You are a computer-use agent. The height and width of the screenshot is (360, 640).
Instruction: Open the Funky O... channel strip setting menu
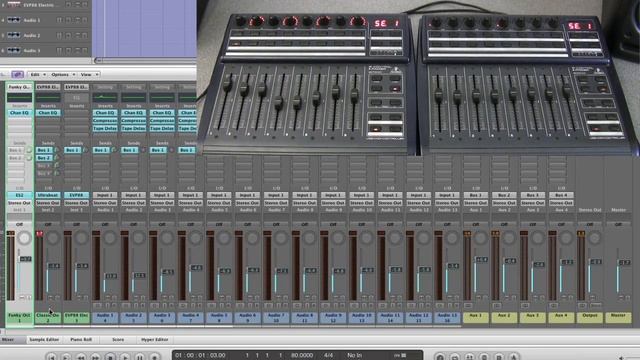(19, 87)
